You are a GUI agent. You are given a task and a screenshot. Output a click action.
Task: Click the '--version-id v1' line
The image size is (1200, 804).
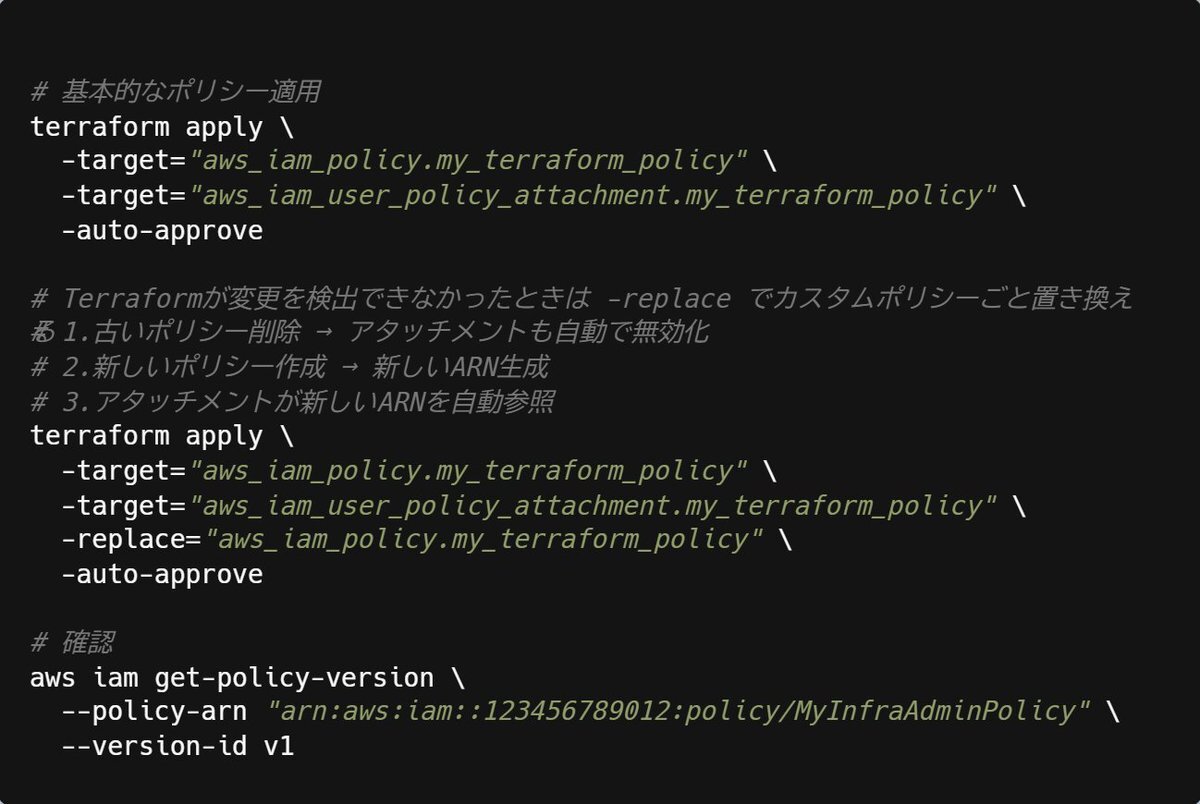pos(177,746)
